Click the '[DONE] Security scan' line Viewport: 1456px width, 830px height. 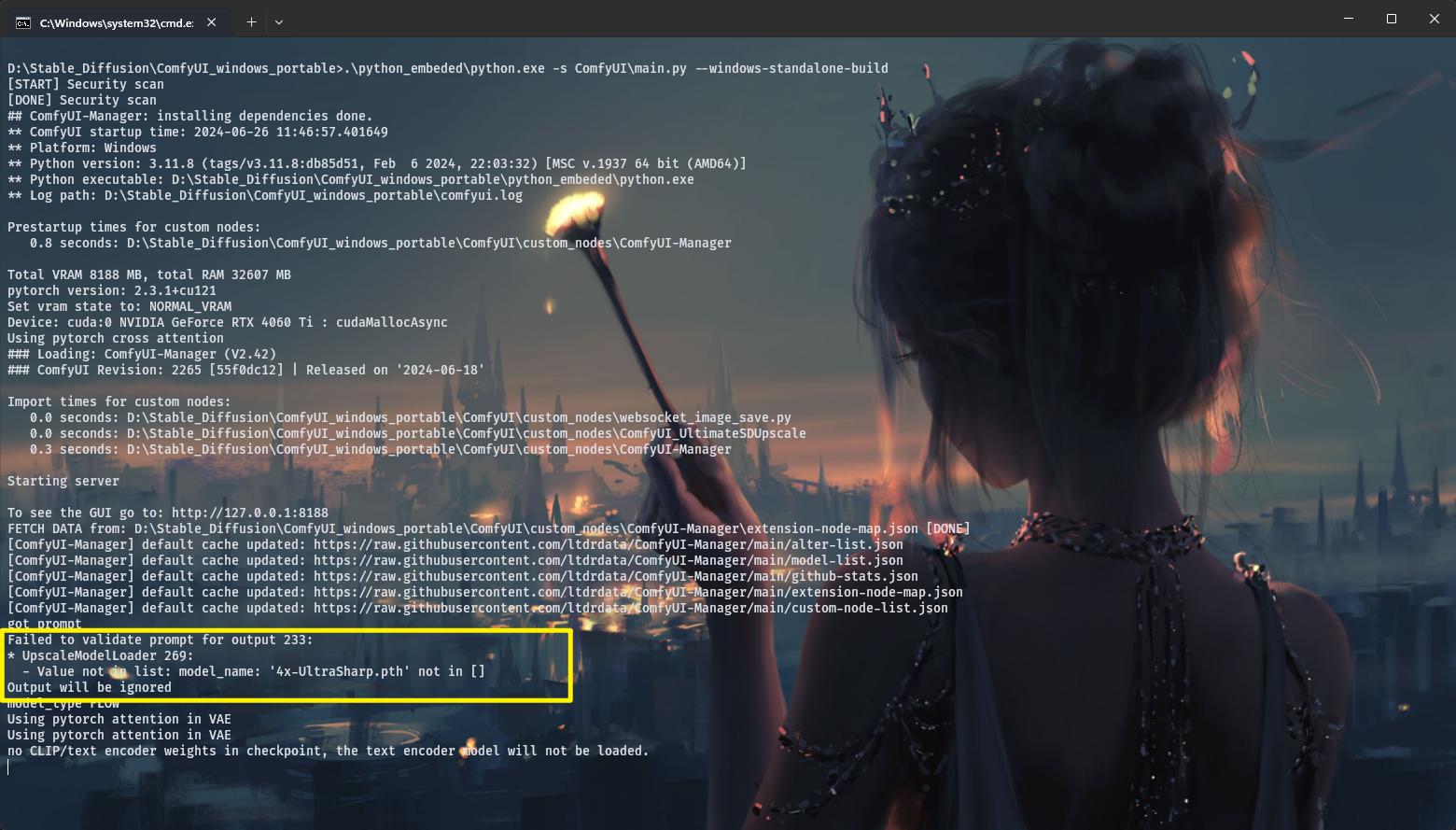click(82, 100)
